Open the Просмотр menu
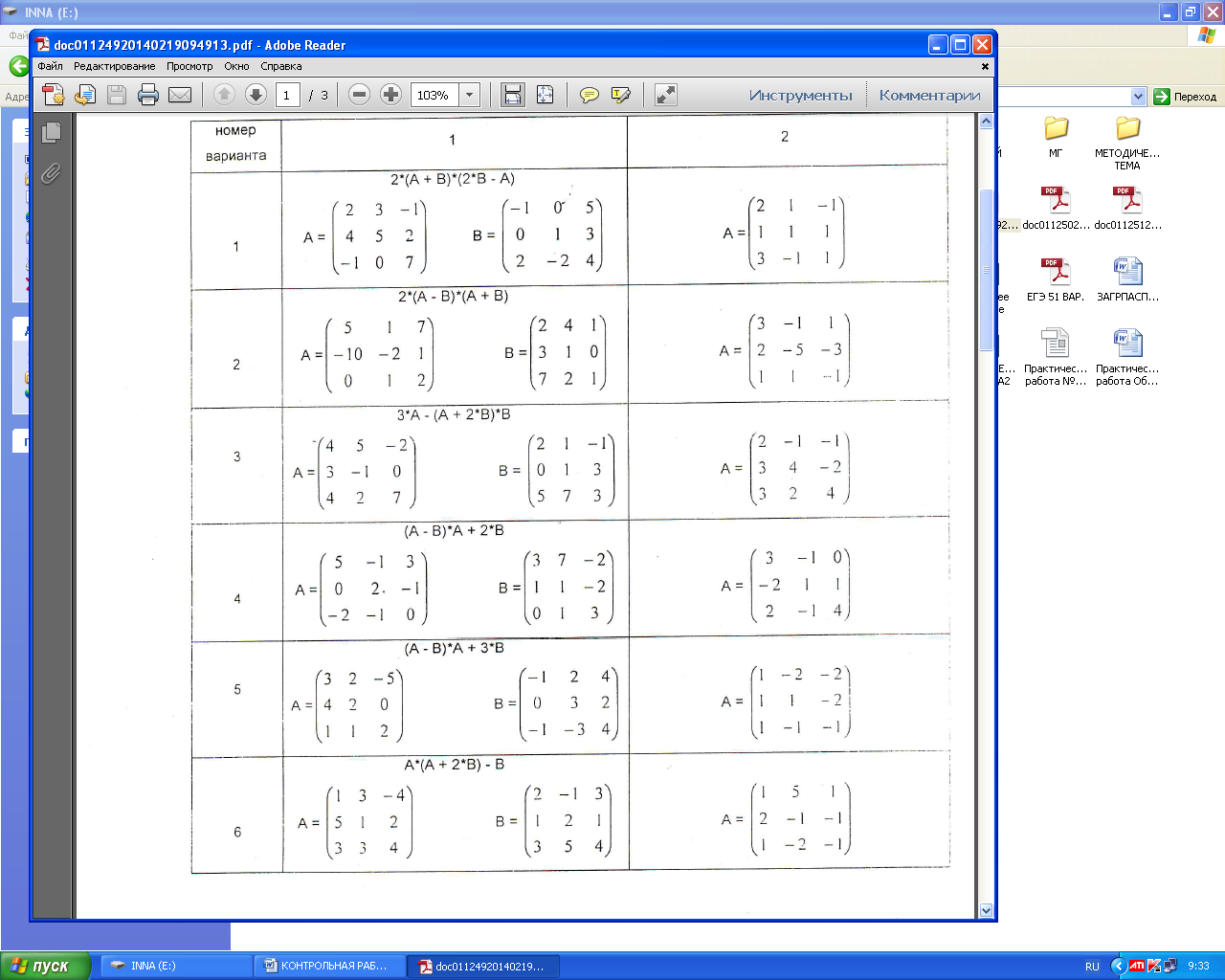This screenshot has height=980, width=1225. click(x=189, y=66)
